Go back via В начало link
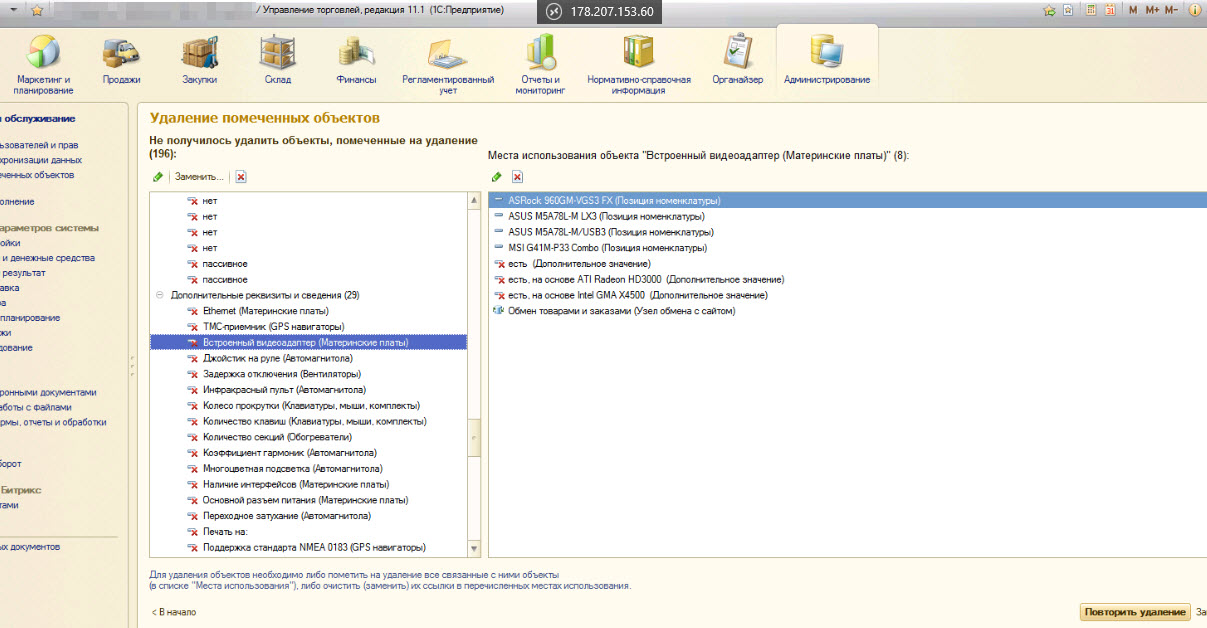1207x628 pixels. point(173,612)
